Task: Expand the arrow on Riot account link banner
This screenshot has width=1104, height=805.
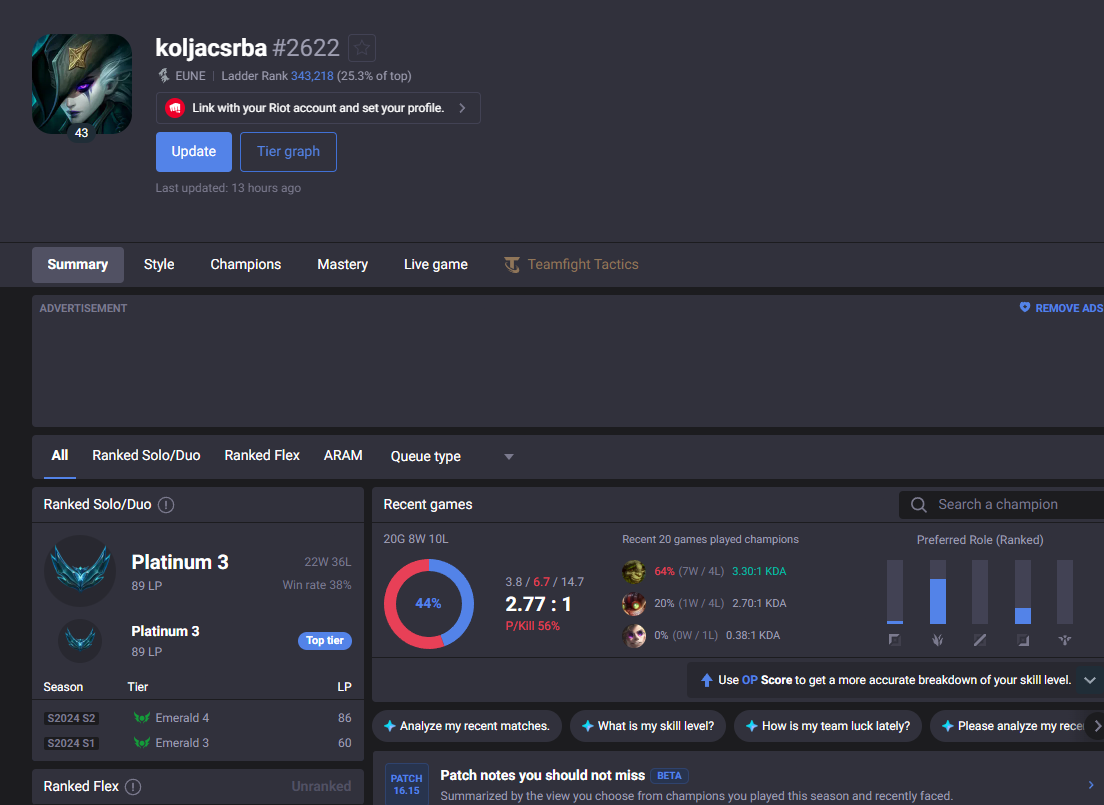Action: [463, 108]
